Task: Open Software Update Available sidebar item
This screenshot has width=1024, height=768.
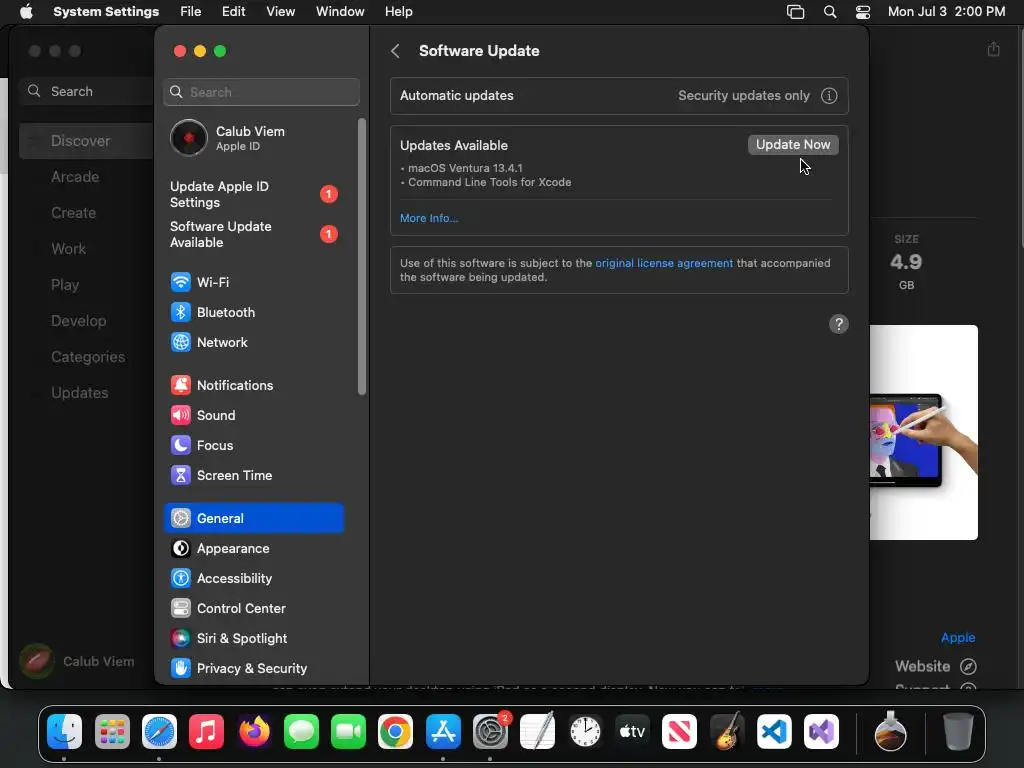Action: [x=255, y=234]
